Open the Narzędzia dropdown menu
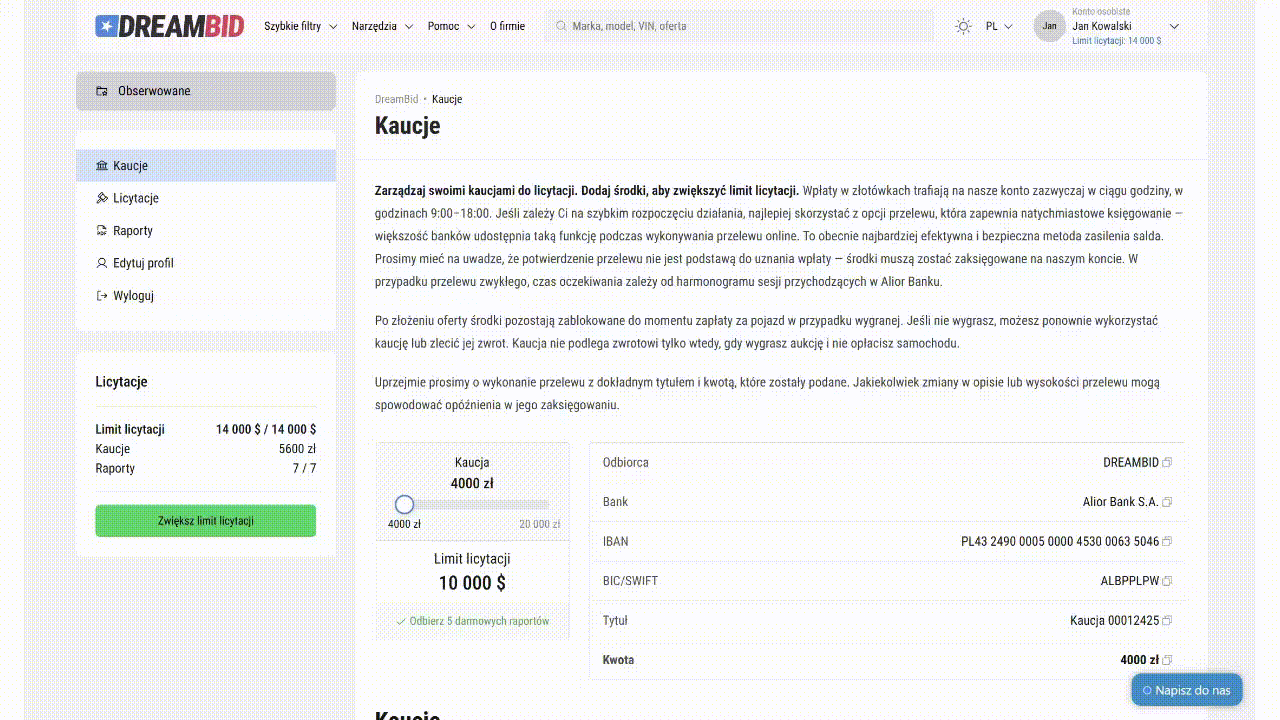The height and width of the screenshot is (720, 1280). click(382, 26)
